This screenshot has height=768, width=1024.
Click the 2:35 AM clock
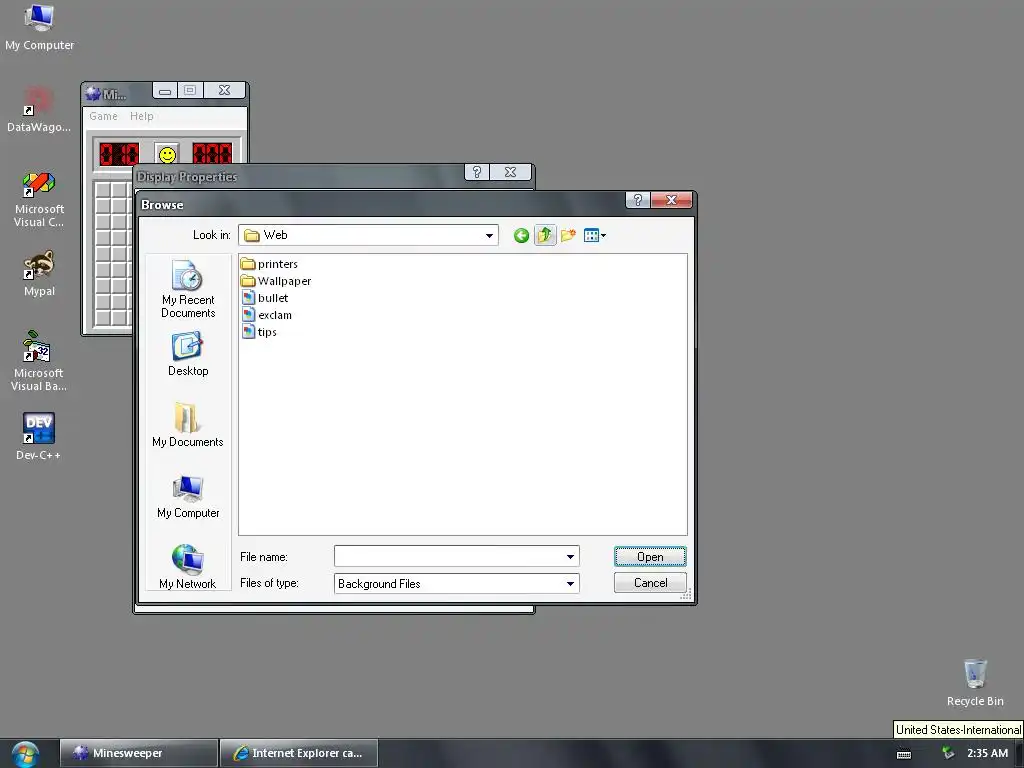pyautogui.click(x=987, y=753)
